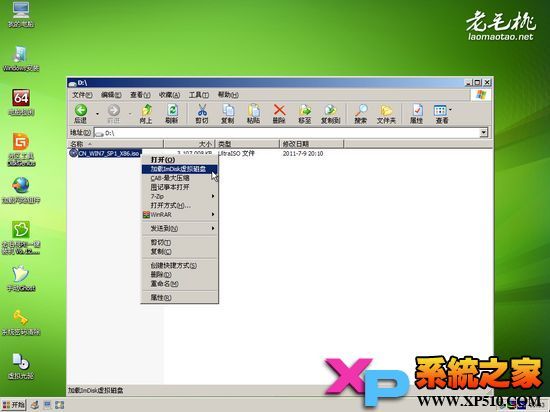This screenshot has width=550, height=412.
Task: Choose CAB maximum compression context entry
Action: pos(179,178)
